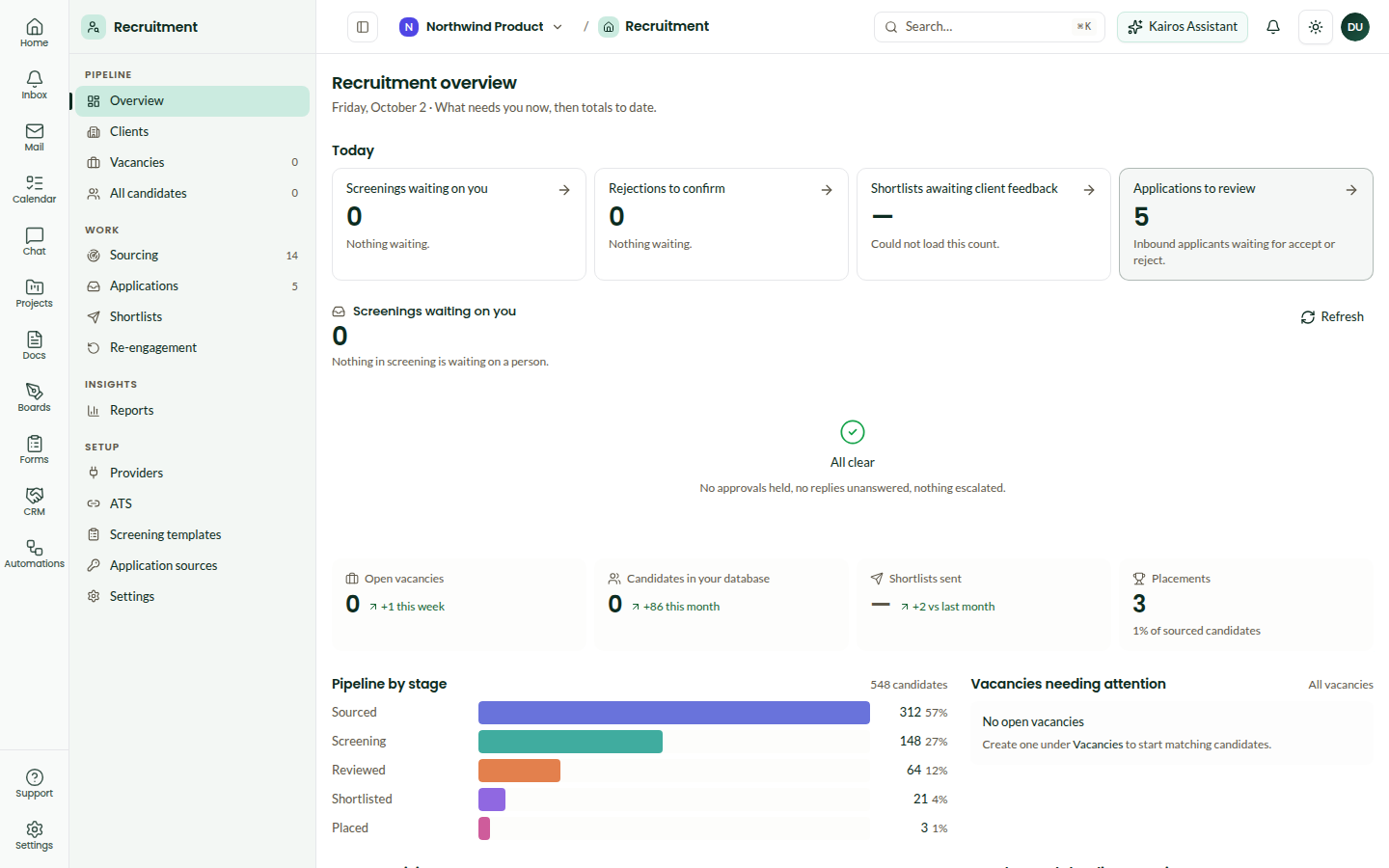The image size is (1389, 868).
Task: Click the Recruitment breadcrumb link
Action: tap(655, 27)
